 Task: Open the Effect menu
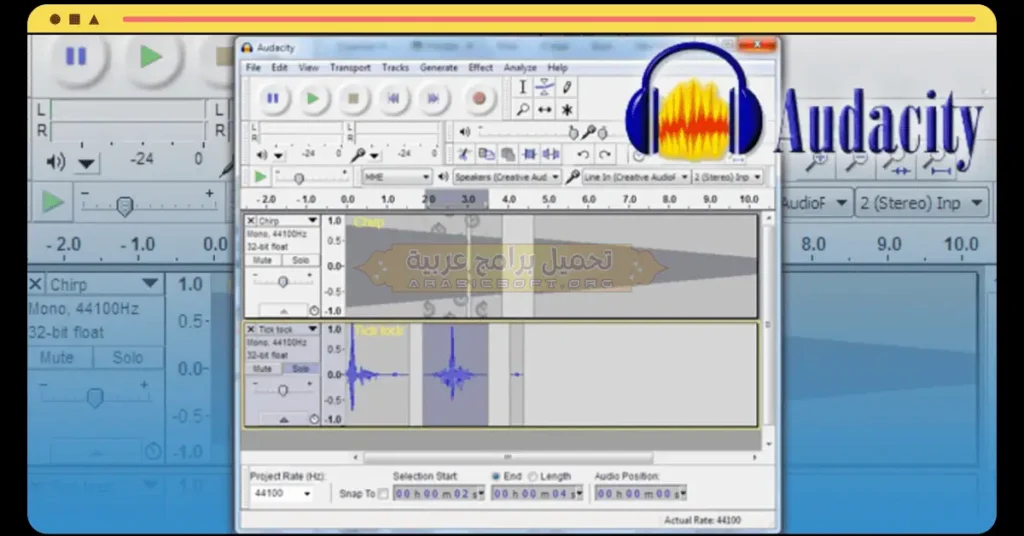pos(481,67)
